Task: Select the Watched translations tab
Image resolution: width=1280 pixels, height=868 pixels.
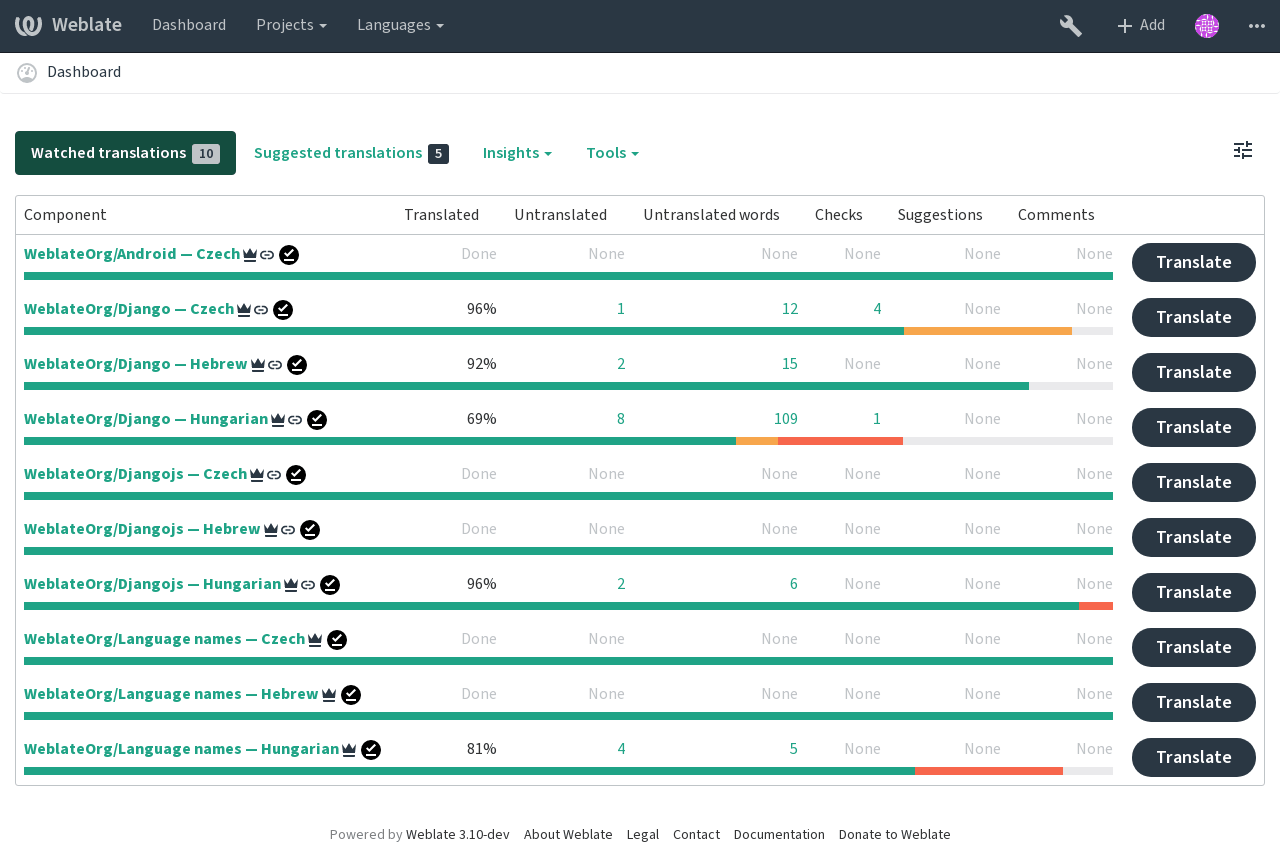Action: coord(125,153)
